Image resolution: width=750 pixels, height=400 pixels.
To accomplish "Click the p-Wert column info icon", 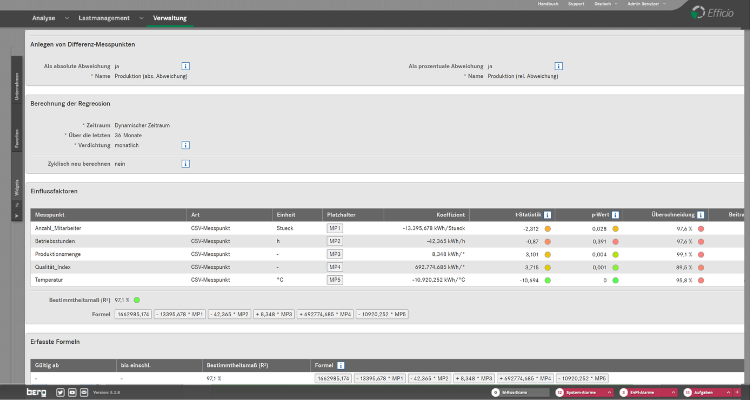I will (617, 214).
